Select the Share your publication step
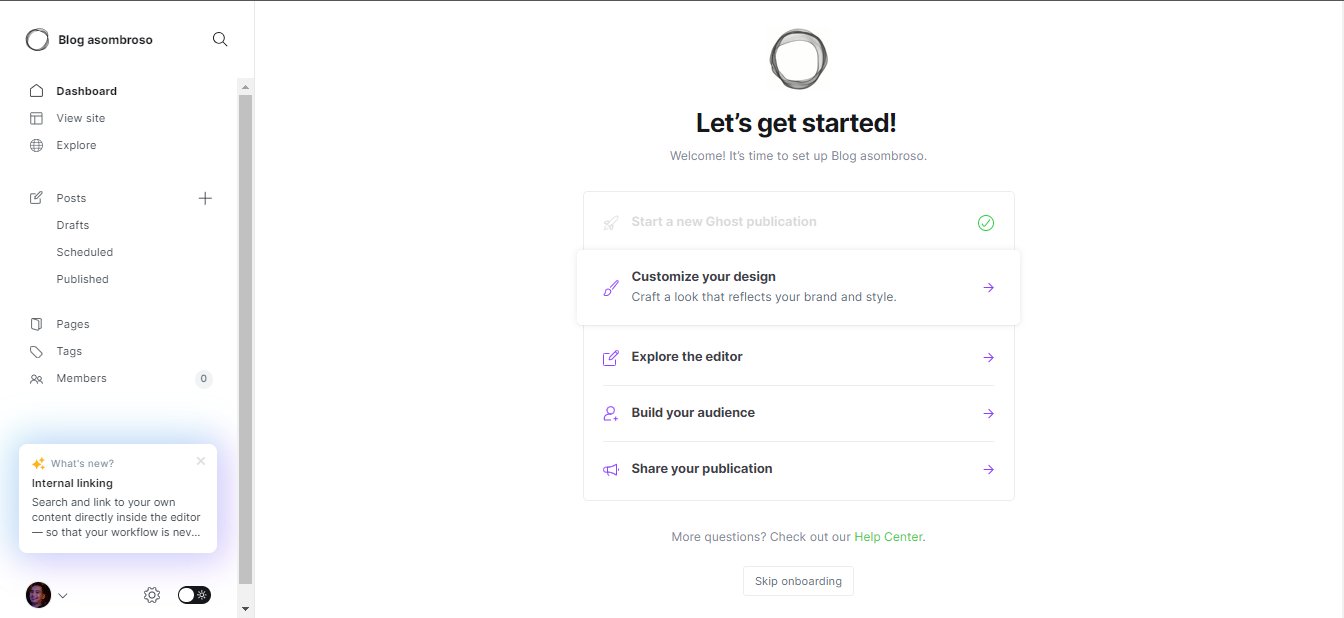The image size is (1344, 618). coord(799,469)
